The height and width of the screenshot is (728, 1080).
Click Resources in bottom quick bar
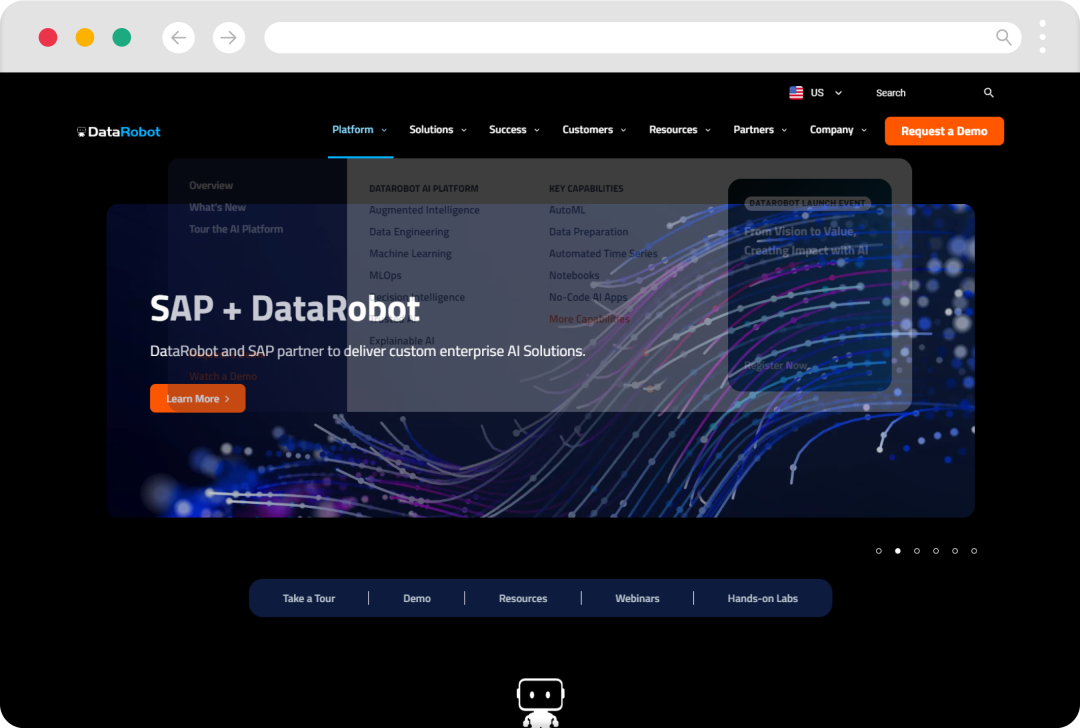coord(523,599)
